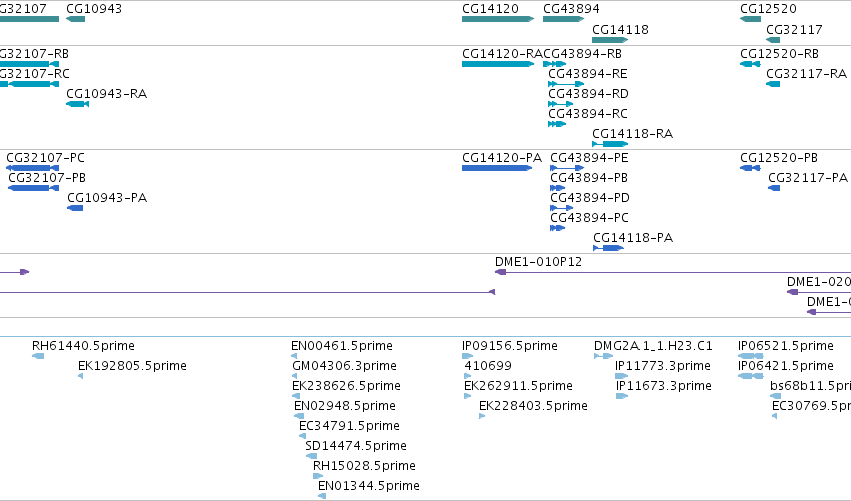Click the IP06421.5prime EST label

(786, 366)
